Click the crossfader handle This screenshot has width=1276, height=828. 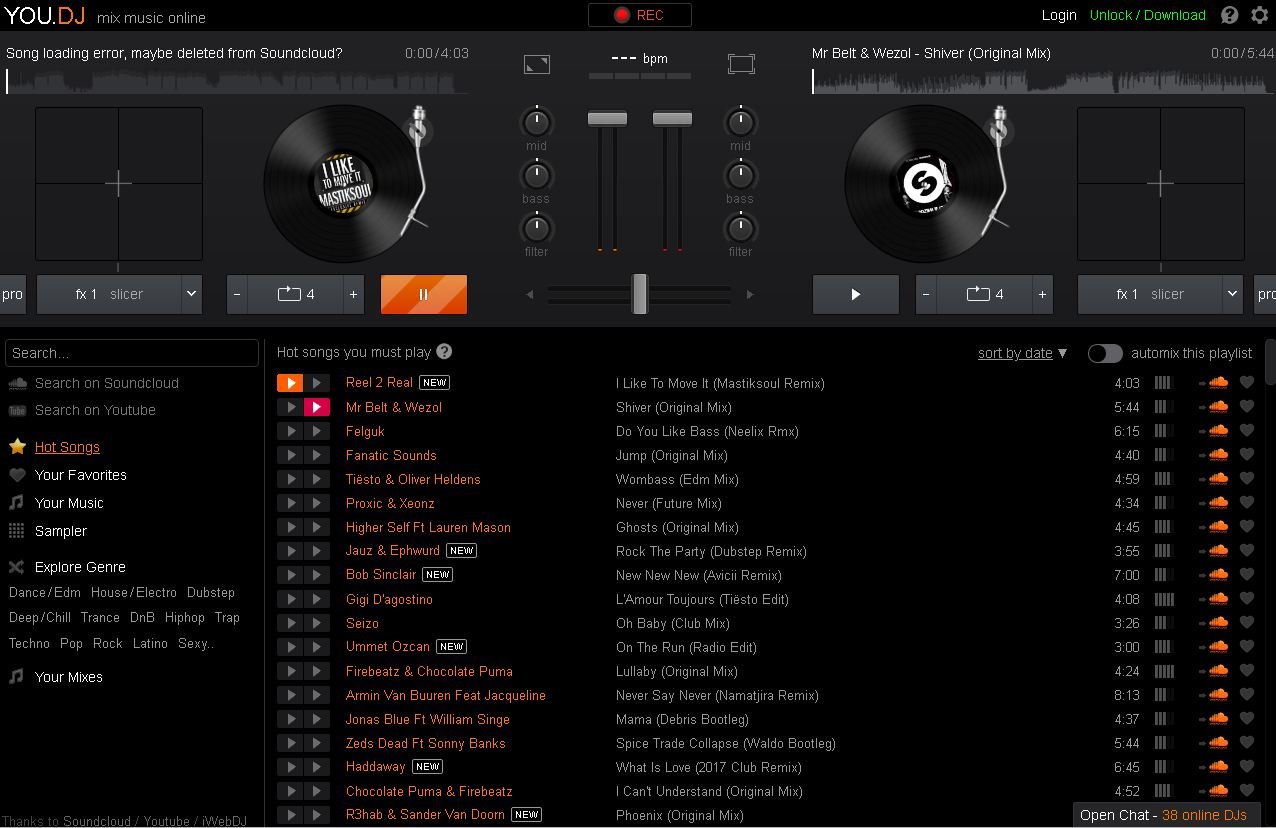[x=640, y=294]
